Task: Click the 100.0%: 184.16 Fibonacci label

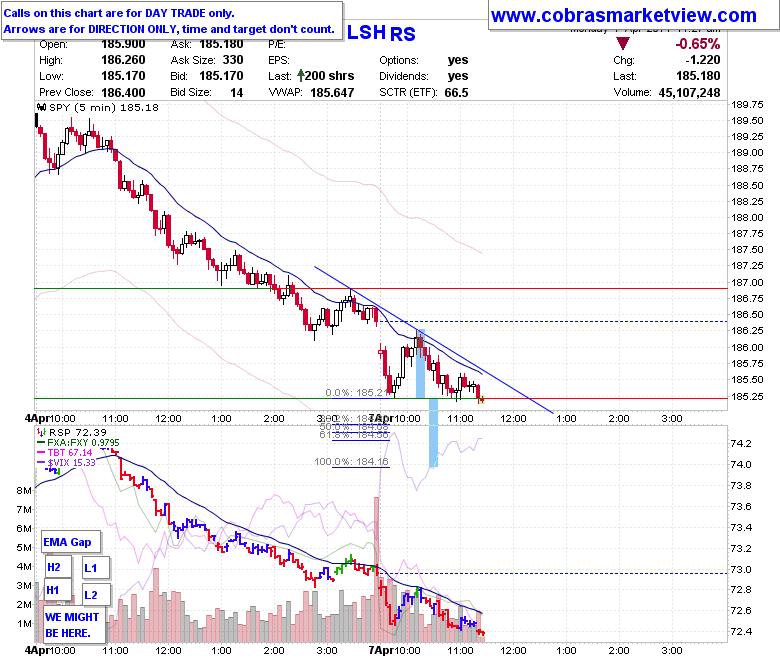Action: point(351,462)
